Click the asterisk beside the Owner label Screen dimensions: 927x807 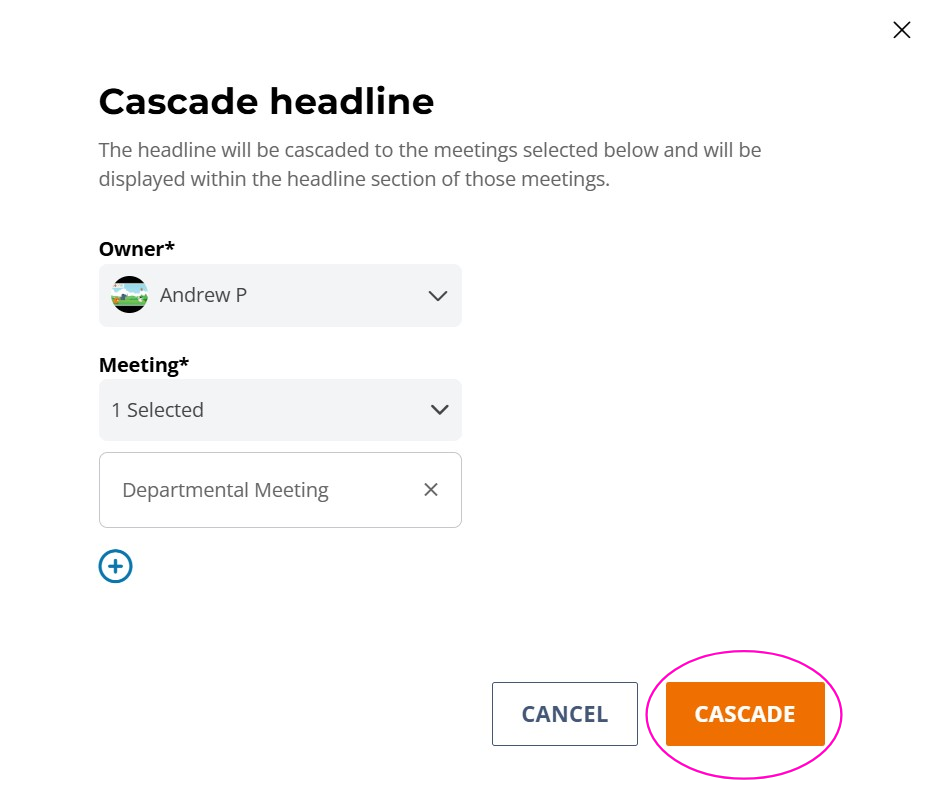(x=170, y=245)
